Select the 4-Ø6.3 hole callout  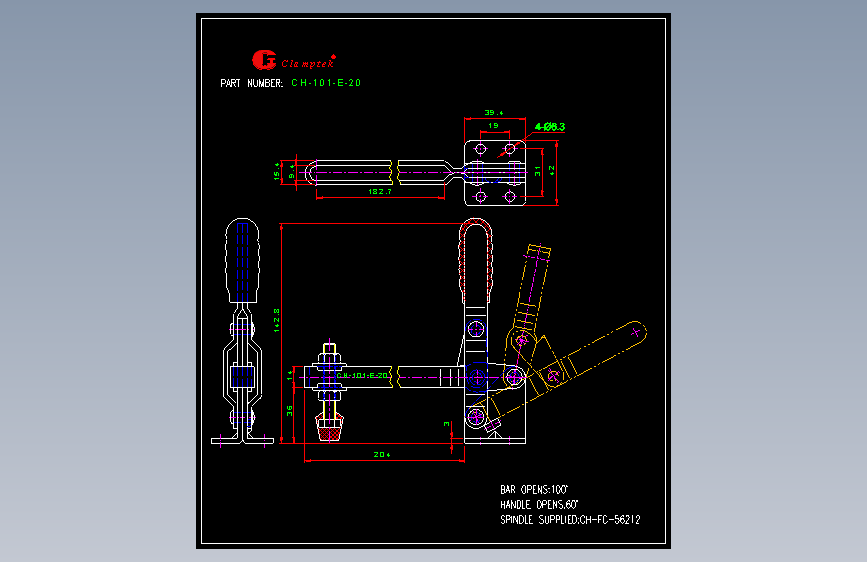pyautogui.click(x=550, y=127)
